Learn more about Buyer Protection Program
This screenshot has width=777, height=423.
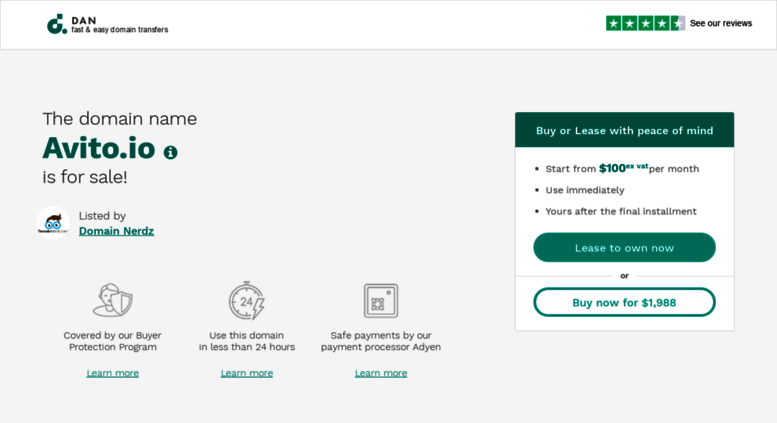coord(112,373)
